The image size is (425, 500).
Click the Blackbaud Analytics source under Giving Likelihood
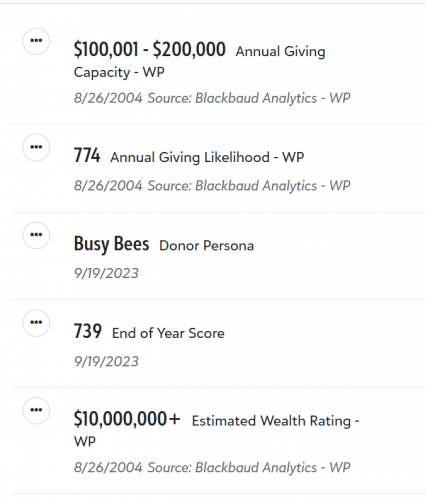(x=249, y=186)
